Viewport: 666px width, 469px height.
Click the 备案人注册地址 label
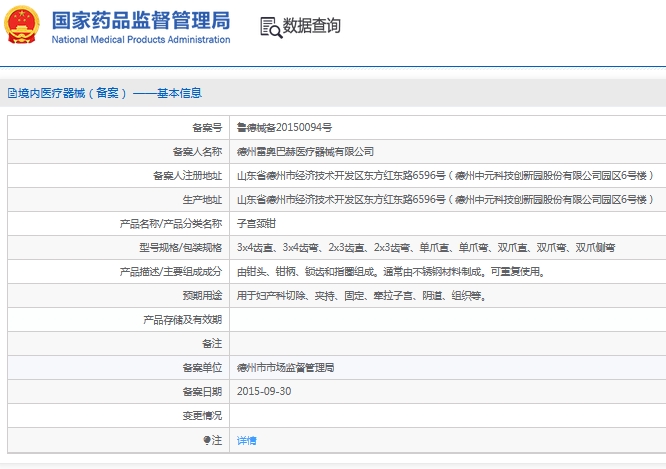(x=187, y=175)
